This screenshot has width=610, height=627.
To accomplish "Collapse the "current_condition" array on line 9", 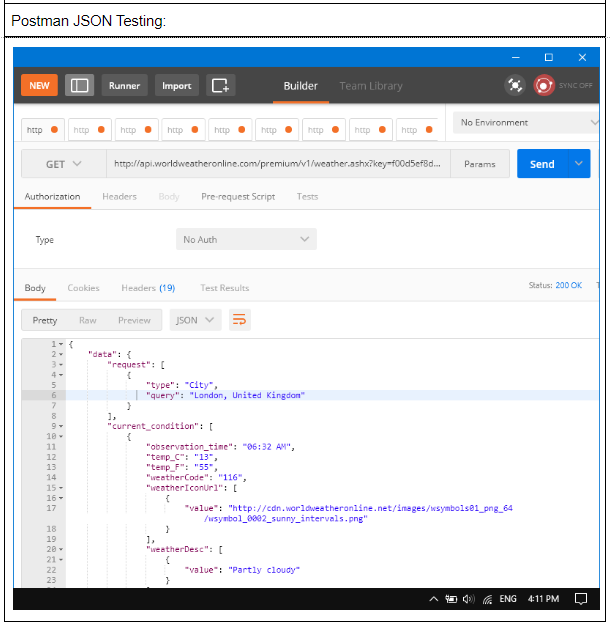I will click(61, 426).
